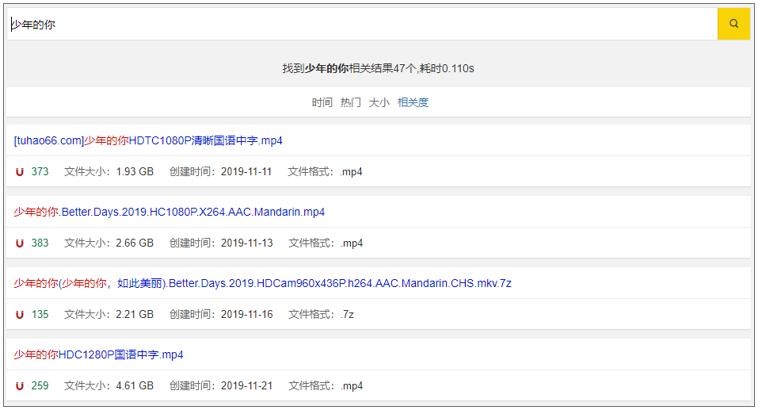Click the creation date 2019-11-16
759x412 pixels.
pos(247,315)
